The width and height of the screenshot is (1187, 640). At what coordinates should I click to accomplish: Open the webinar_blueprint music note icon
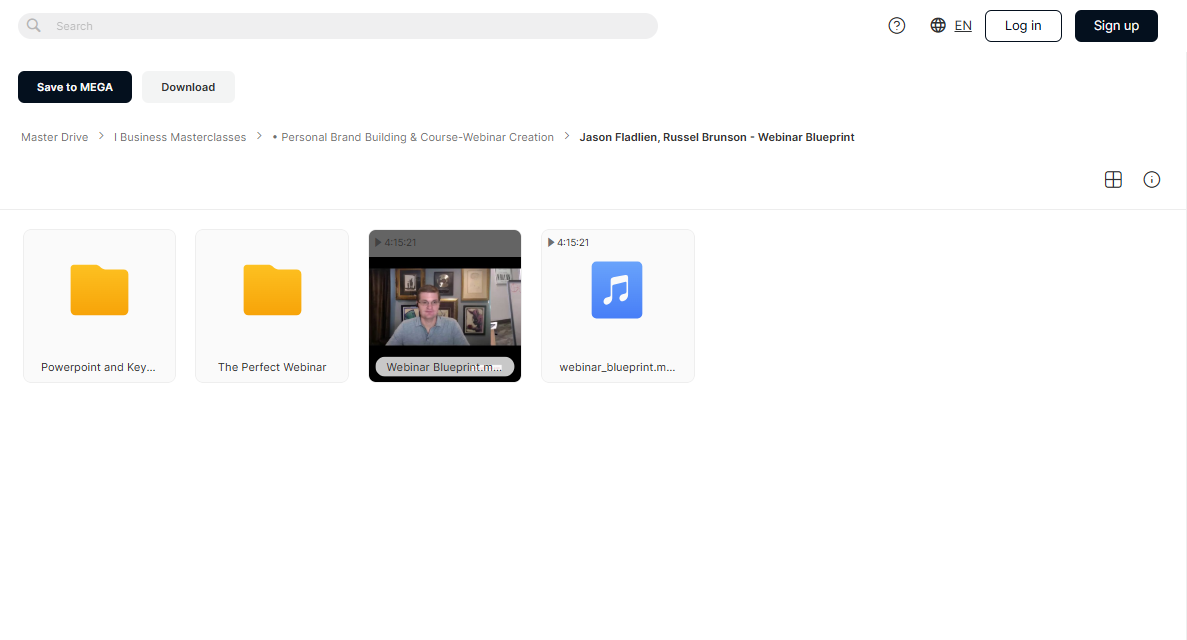point(617,290)
